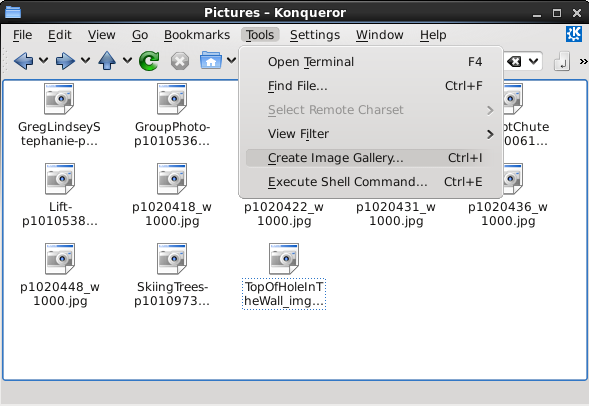
Task: Reload the current folder view
Action: pos(149,61)
